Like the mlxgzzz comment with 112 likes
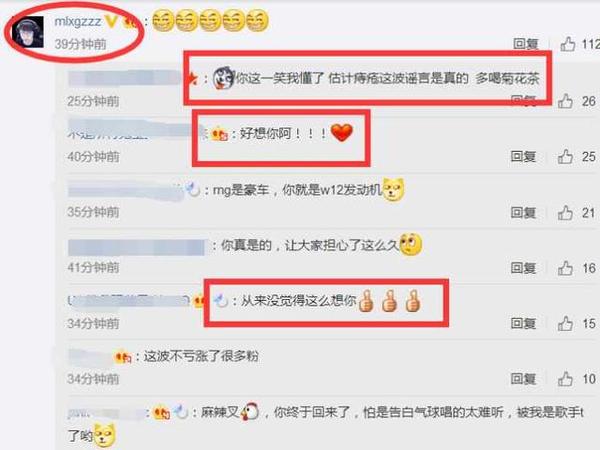This screenshot has height=450, width=600. click(x=567, y=44)
